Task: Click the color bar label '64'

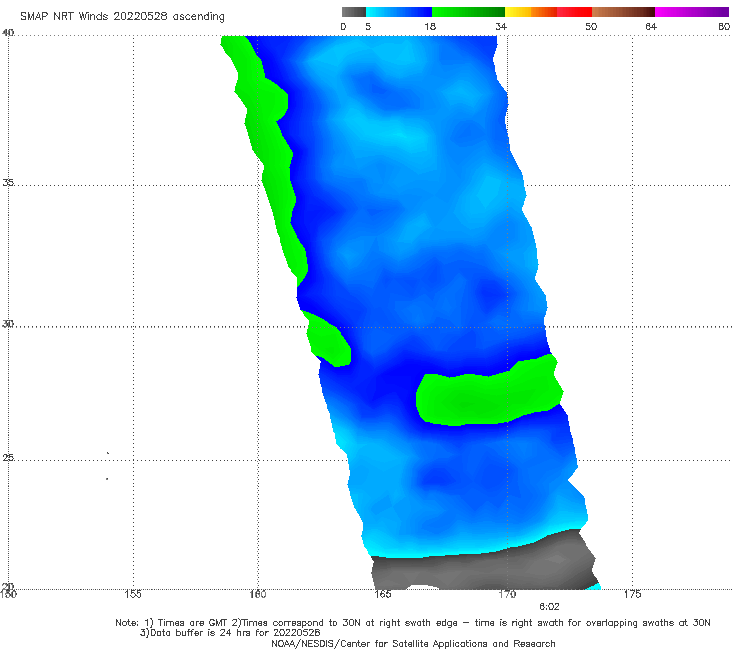Action: pyautogui.click(x=651, y=26)
